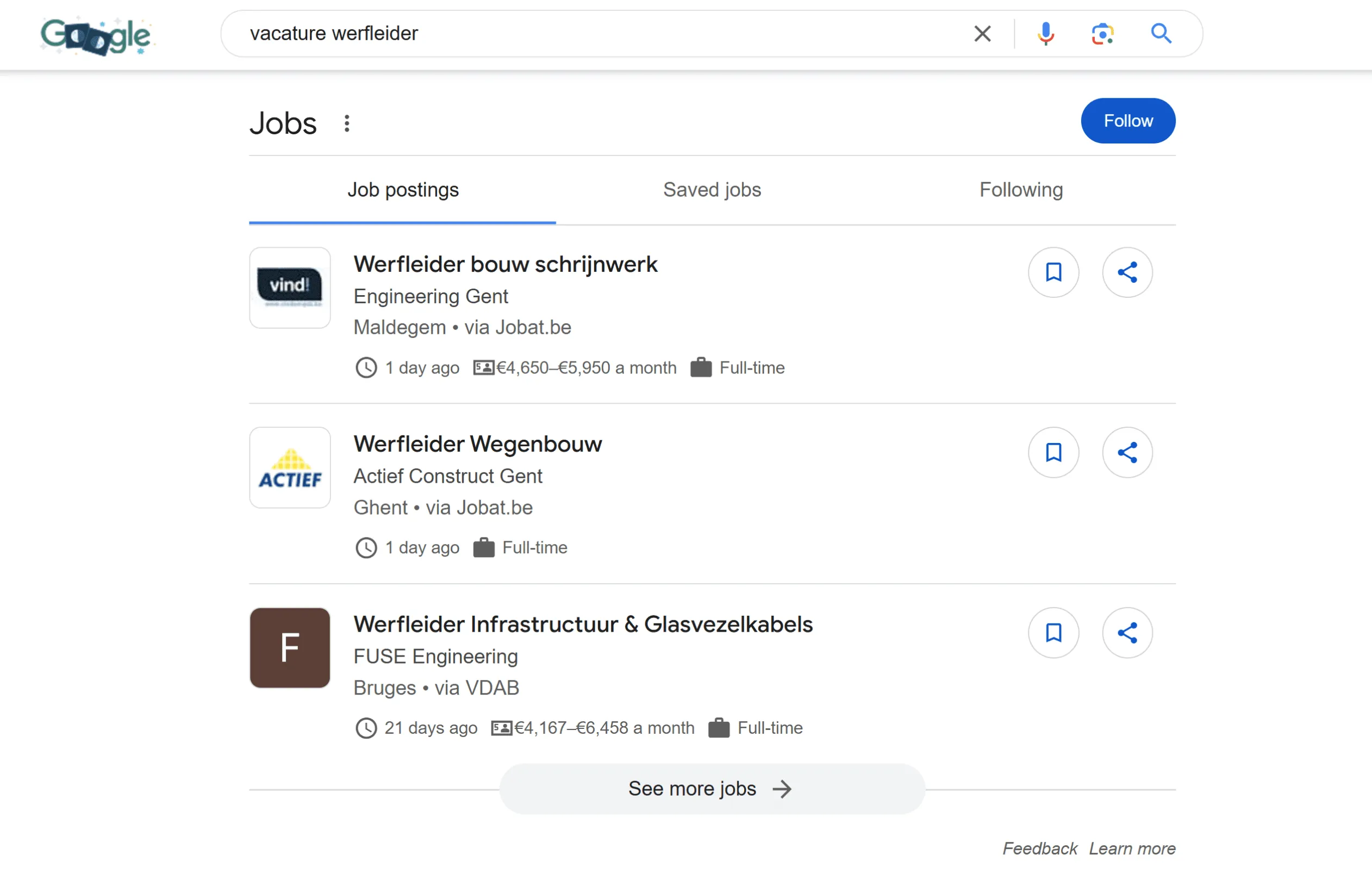This screenshot has height=874, width=1372.
Task: Start voice search with the microphone
Action: 1045,34
